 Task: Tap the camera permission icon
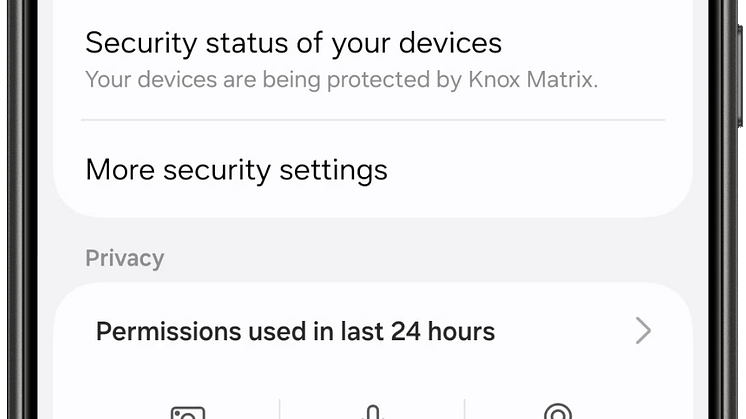point(187,412)
